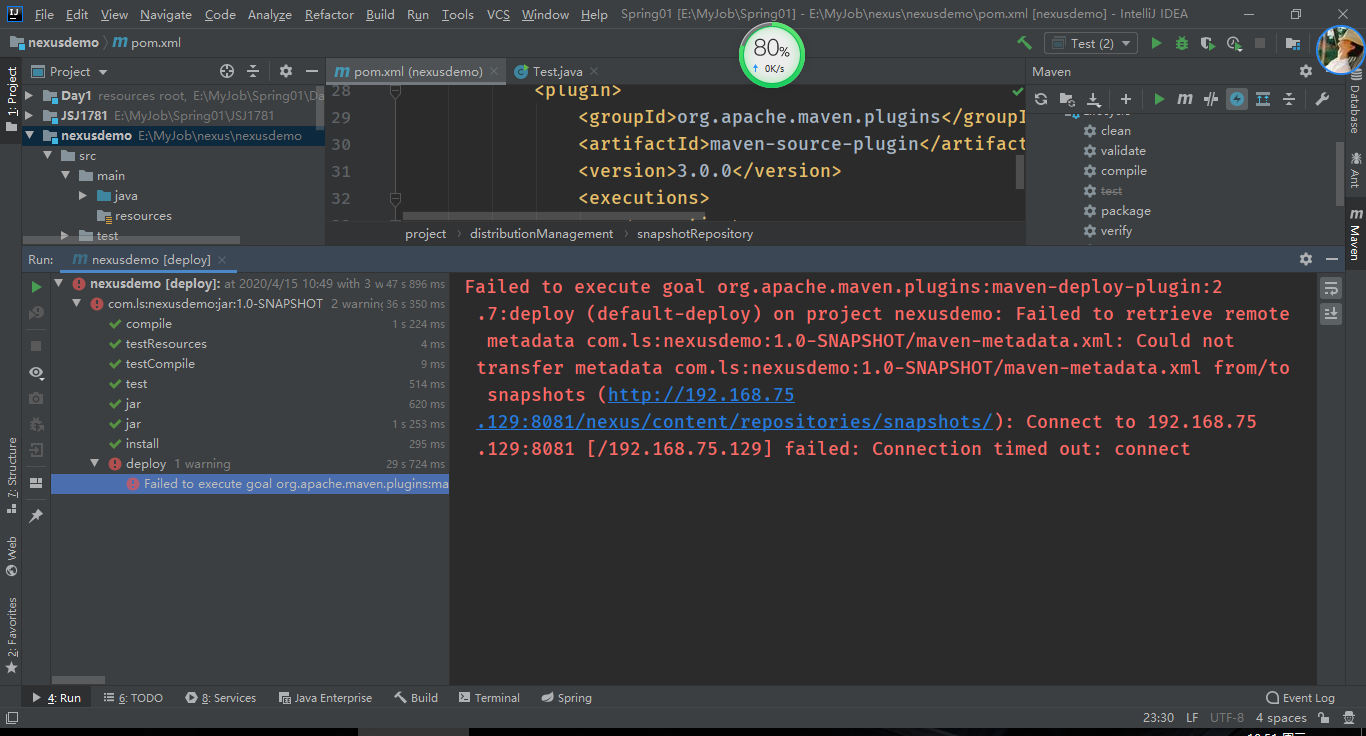The width and height of the screenshot is (1366, 736).
Task: Click the Build Project hammer icon
Action: [x=1024, y=43]
